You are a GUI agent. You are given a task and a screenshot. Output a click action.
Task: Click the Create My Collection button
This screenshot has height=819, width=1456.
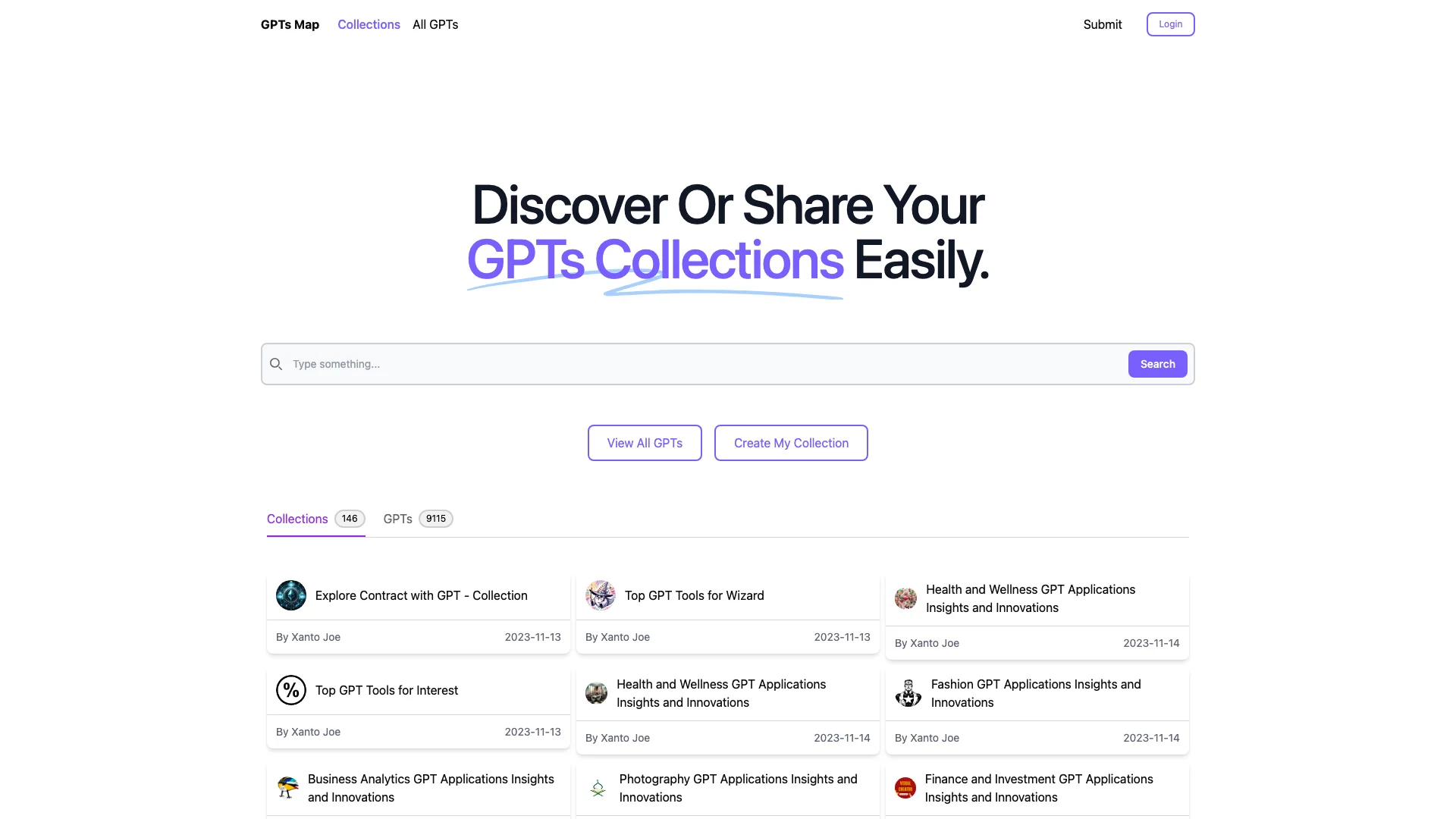pyautogui.click(x=791, y=442)
